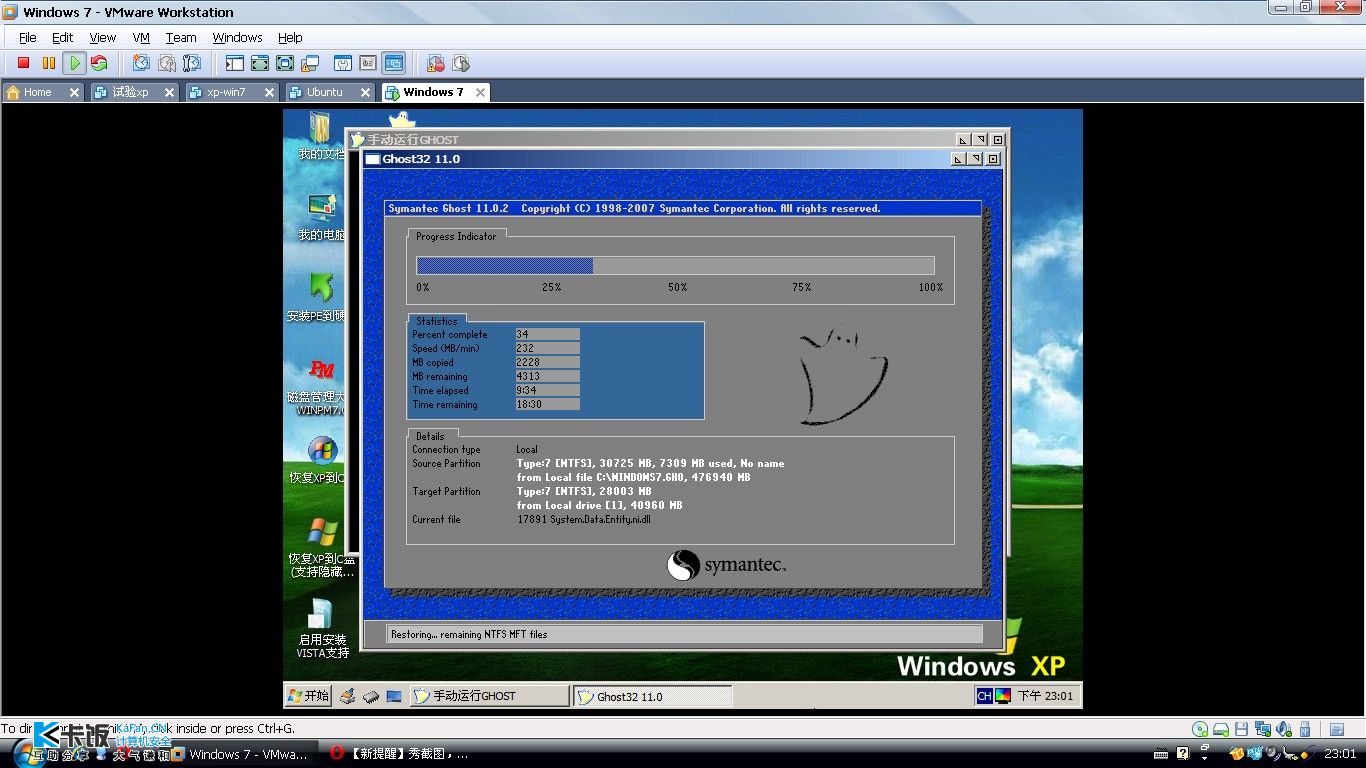Click the appliance view toolbar icon

(x=368, y=63)
